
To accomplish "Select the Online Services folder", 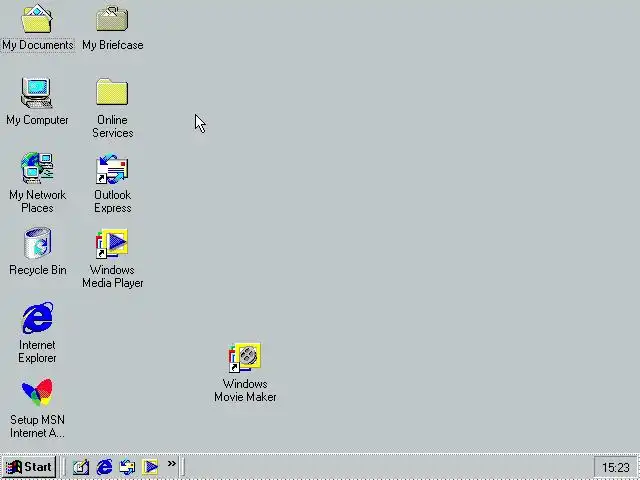I will [112, 92].
